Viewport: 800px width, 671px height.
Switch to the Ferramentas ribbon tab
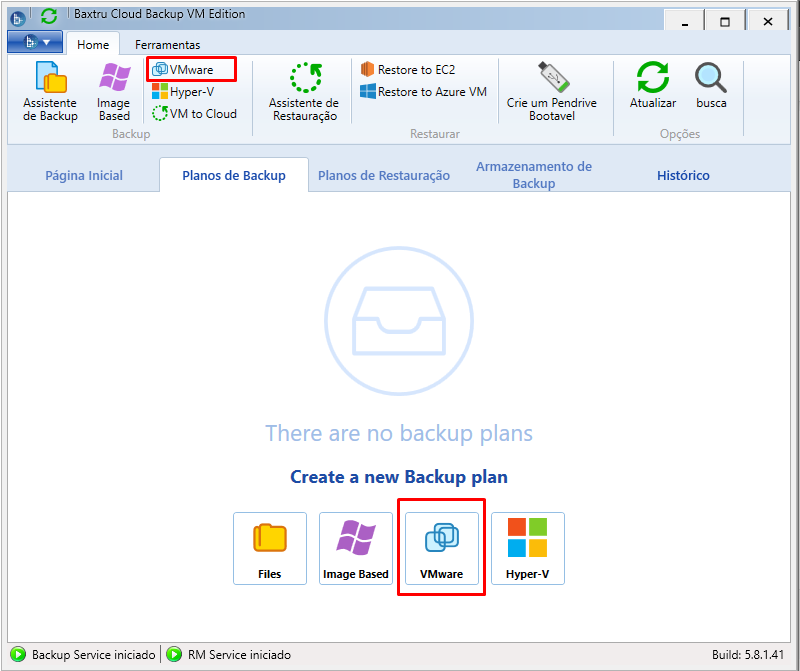coord(167,44)
